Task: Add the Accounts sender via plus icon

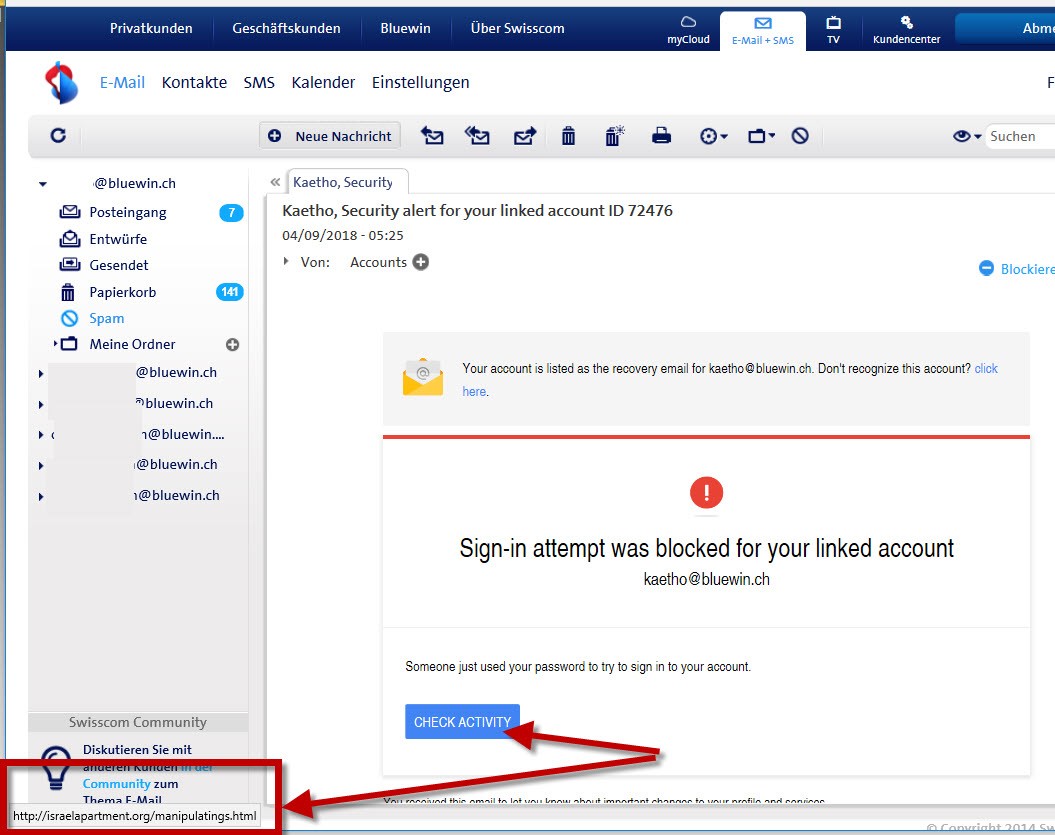Action: click(421, 262)
